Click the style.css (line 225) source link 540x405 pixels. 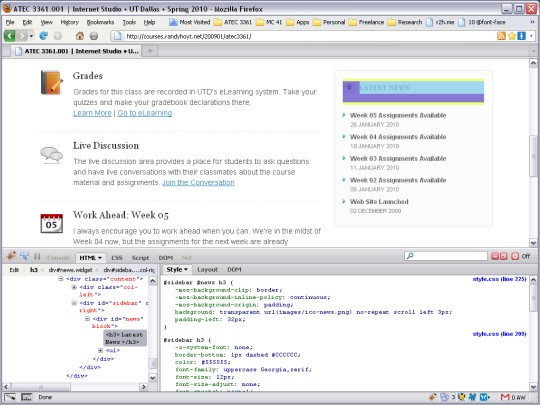pyautogui.click(x=499, y=279)
